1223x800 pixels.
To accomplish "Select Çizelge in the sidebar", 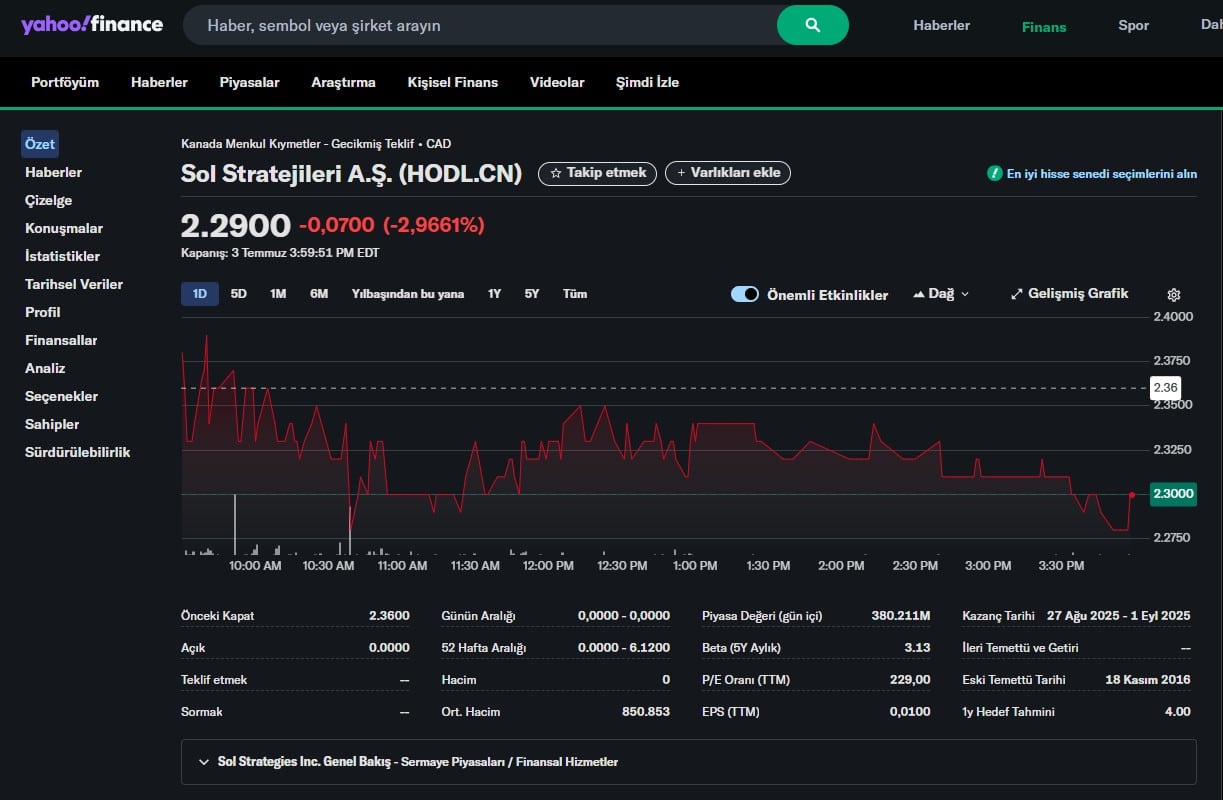I will pos(48,200).
